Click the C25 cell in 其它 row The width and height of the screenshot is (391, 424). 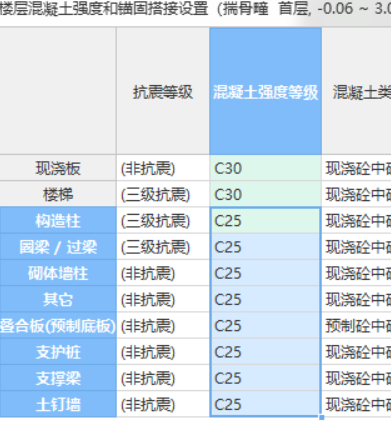[265, 299]
